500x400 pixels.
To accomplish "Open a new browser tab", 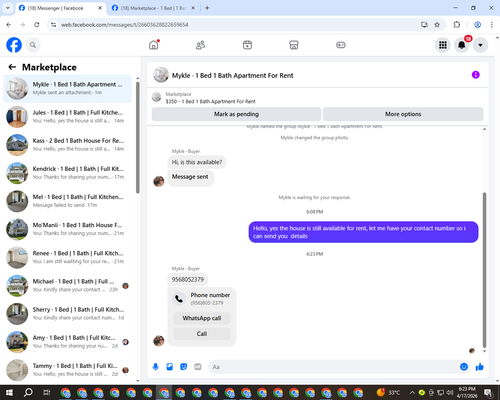I will pos(207,8).
